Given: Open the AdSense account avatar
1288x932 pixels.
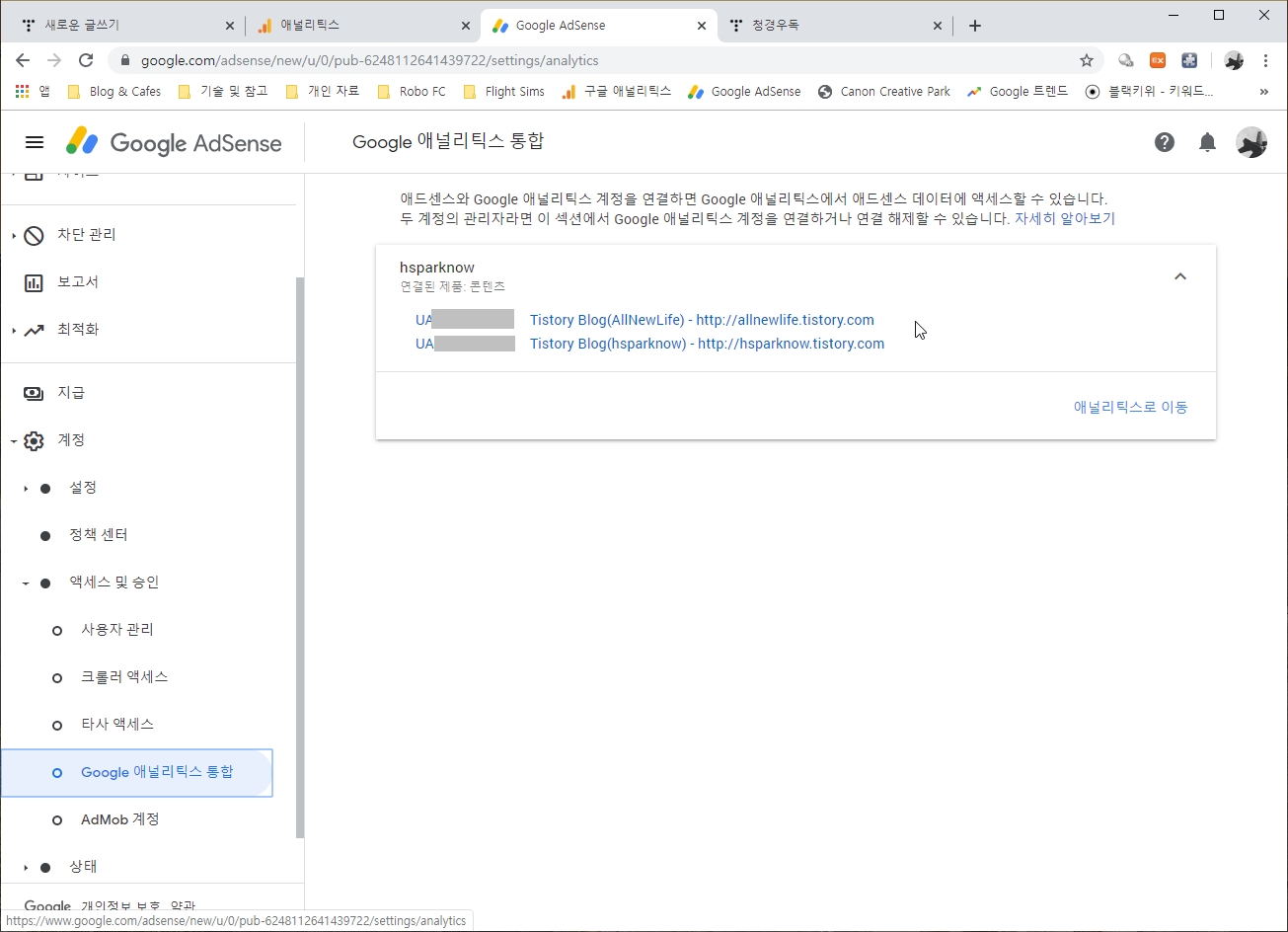Looking at the screenshot, I should coord(1251,142).
